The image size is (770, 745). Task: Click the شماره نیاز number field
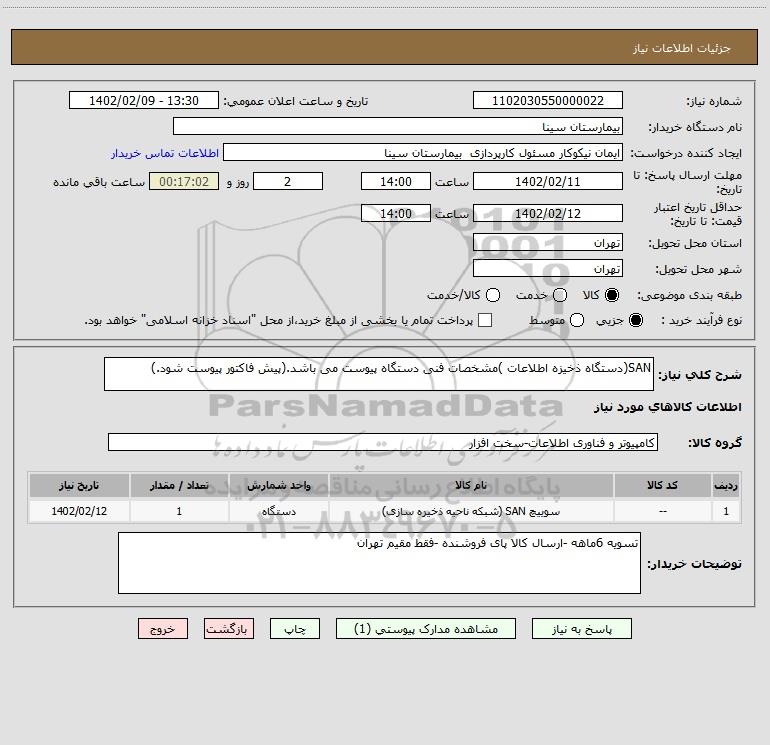coord(548,100)
